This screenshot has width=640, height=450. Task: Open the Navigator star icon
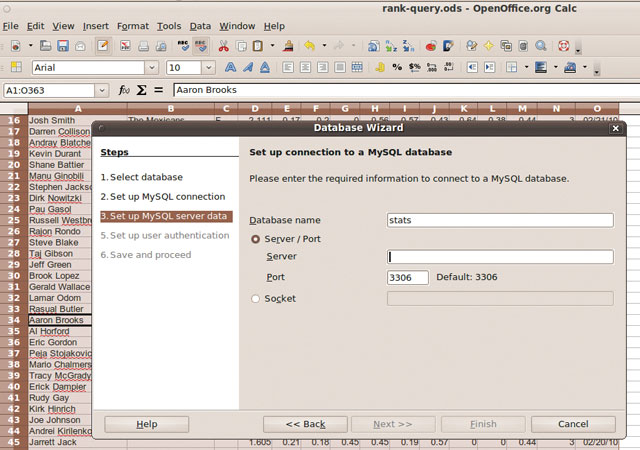coord(489,46)
